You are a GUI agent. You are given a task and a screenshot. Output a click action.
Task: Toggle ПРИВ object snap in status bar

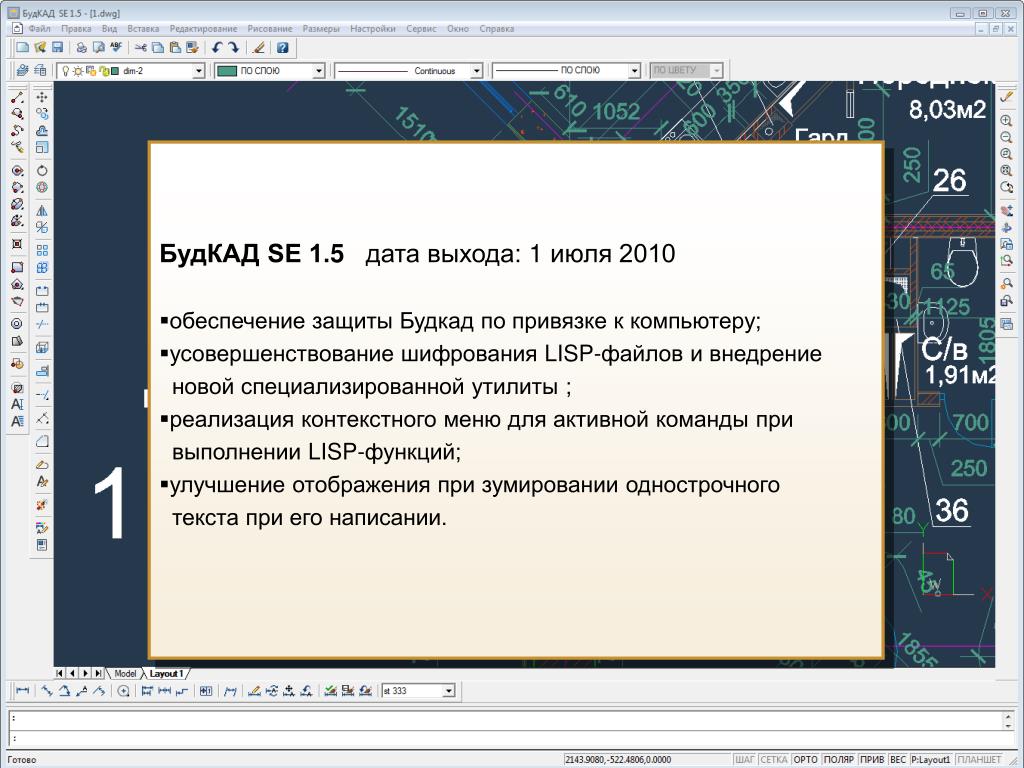(x=872, y=760)
